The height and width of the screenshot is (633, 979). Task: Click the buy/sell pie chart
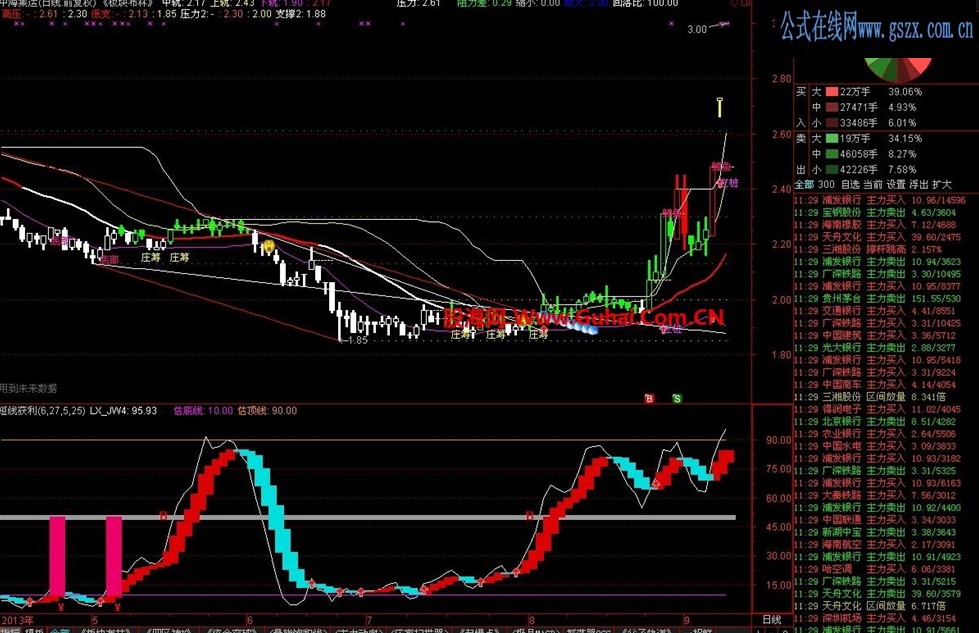coord(898,70)
